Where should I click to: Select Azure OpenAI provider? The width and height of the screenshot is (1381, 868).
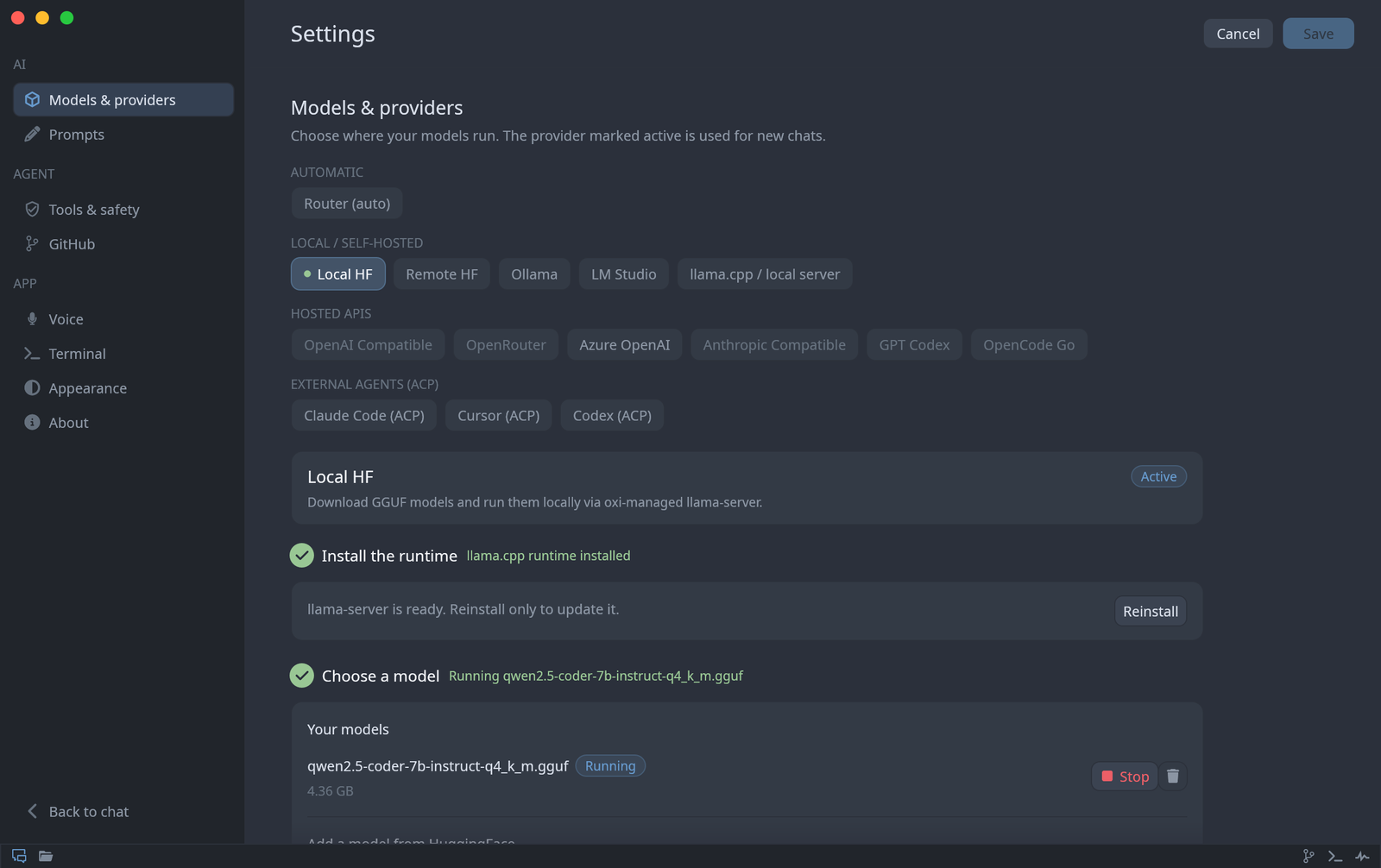[625, 345]
